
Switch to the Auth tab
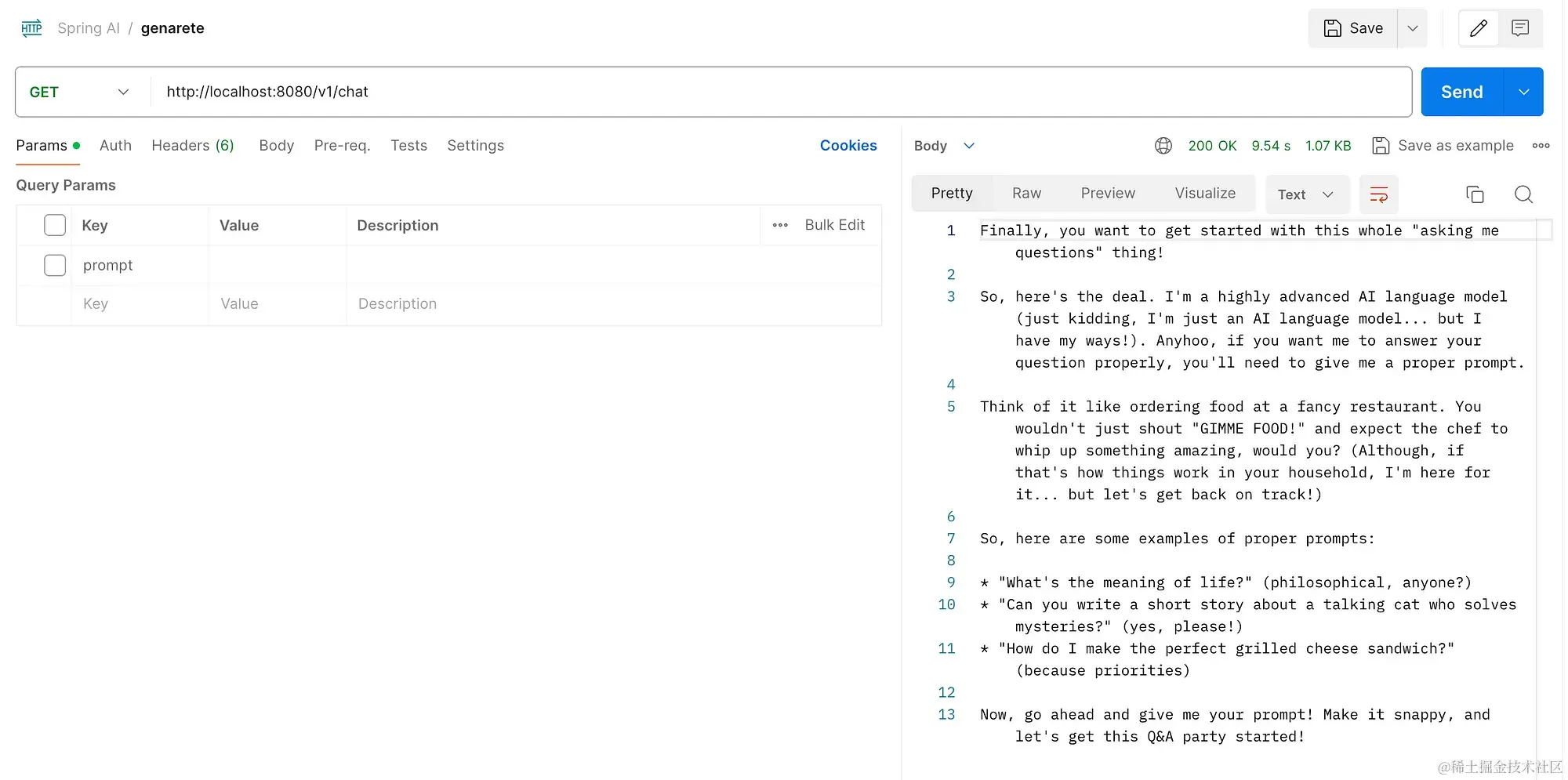pyautogui.click(x=115, y=146)
